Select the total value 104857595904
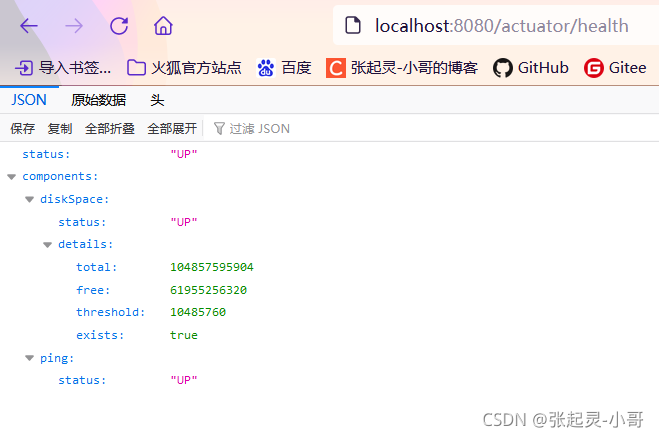The image size is (659, 437). click(212, 267)
